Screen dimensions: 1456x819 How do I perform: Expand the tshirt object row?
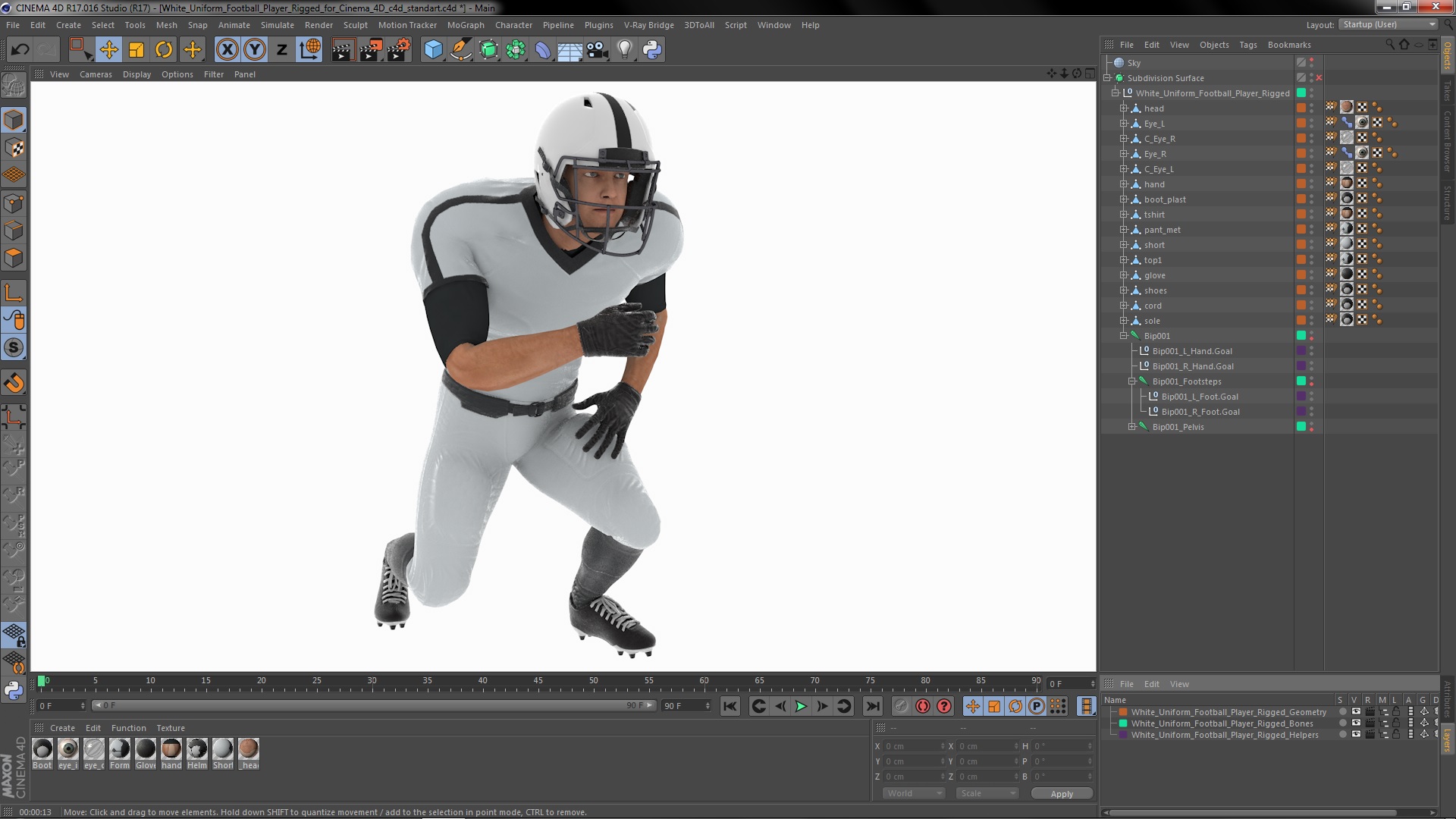[x=1124, y=215]
